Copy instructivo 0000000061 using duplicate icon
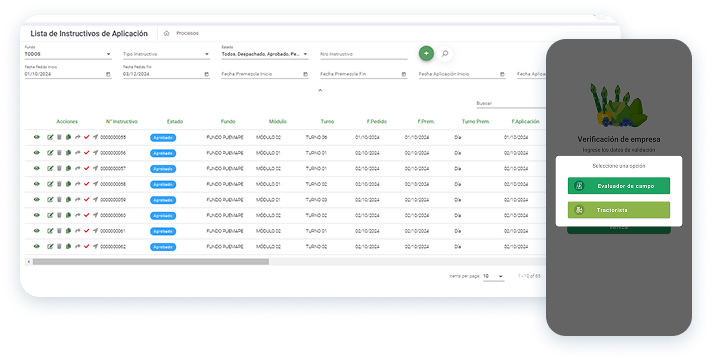This screenshot has width=712, height=361. [68, 231]
